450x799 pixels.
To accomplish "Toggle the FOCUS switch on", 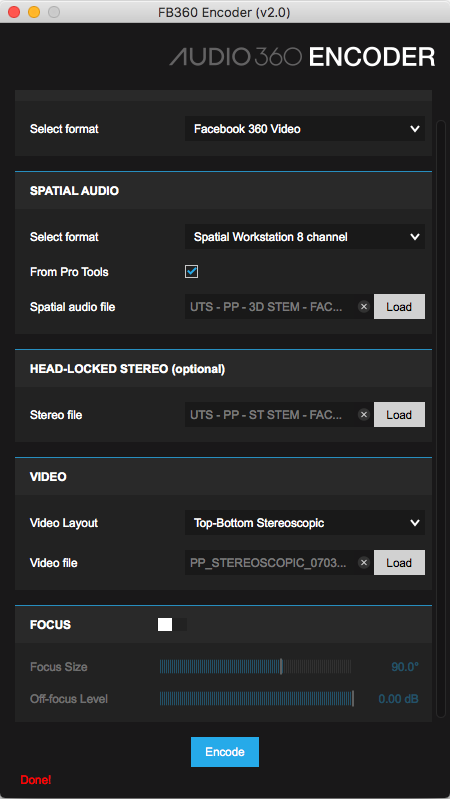I will click(x=172, y=624).
